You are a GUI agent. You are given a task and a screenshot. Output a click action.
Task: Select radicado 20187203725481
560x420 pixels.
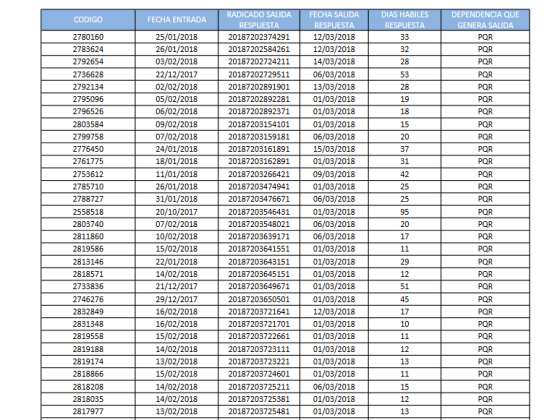click(x=259, y=411)
